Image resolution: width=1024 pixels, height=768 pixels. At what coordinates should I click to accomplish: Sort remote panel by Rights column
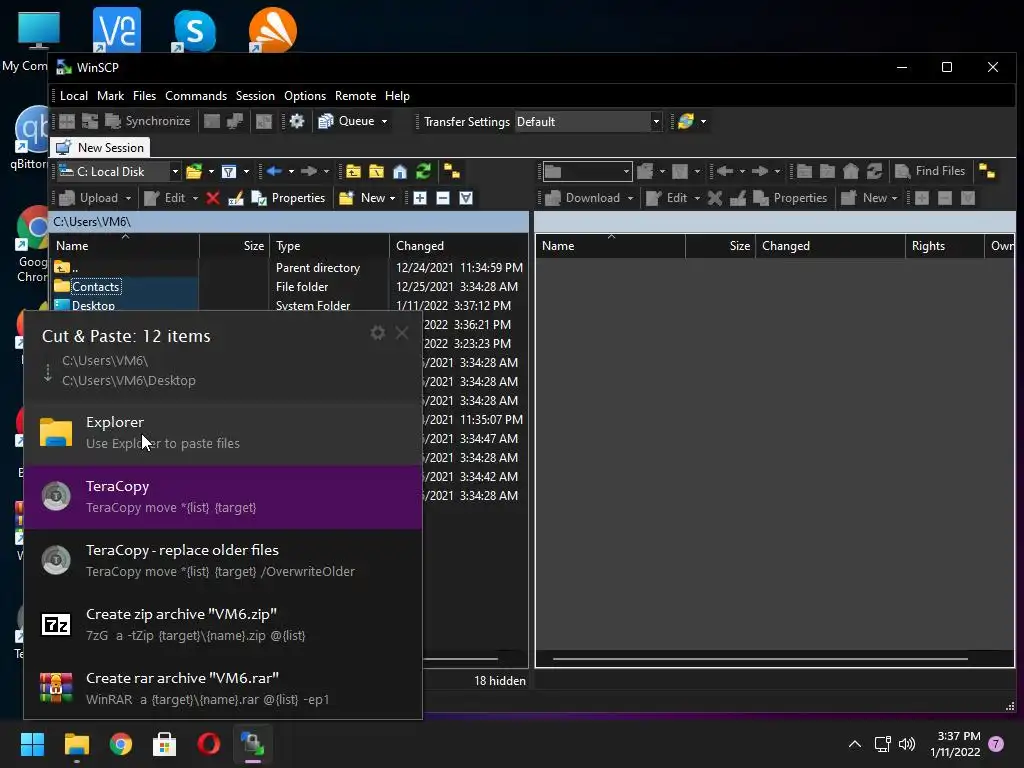[x=944, y=246]
